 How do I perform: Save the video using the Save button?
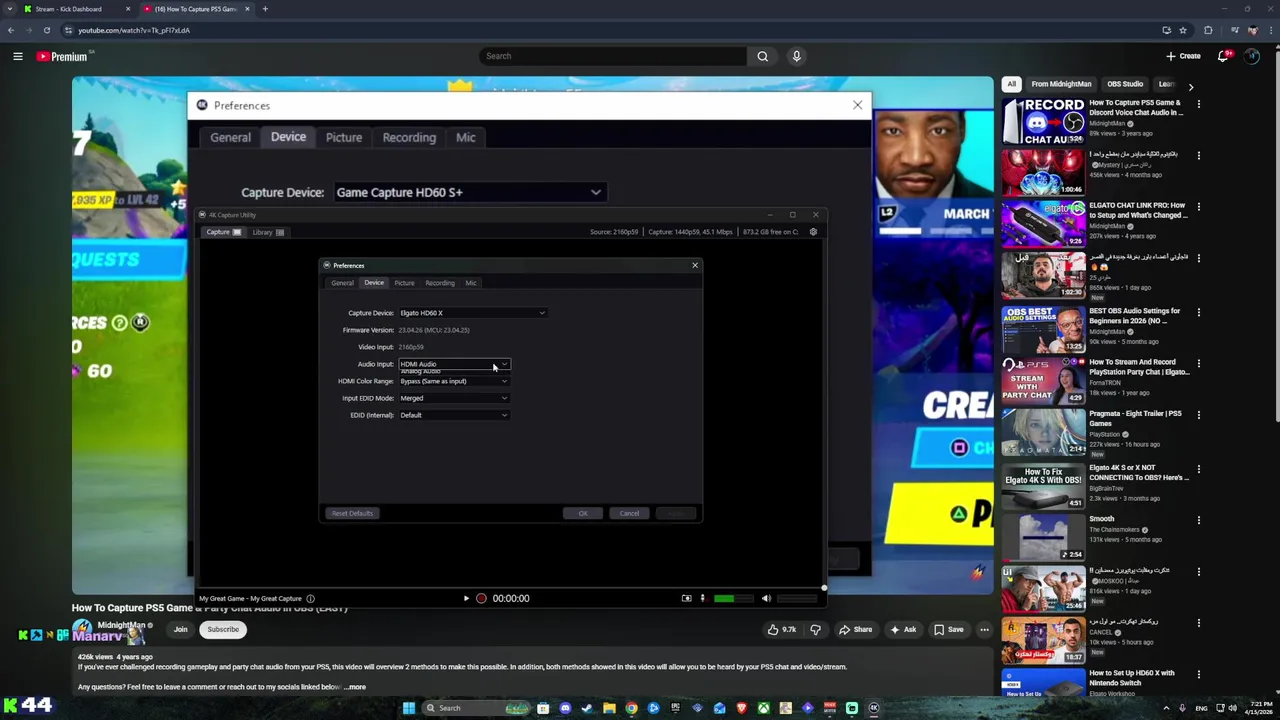click(x=949, y=629)
